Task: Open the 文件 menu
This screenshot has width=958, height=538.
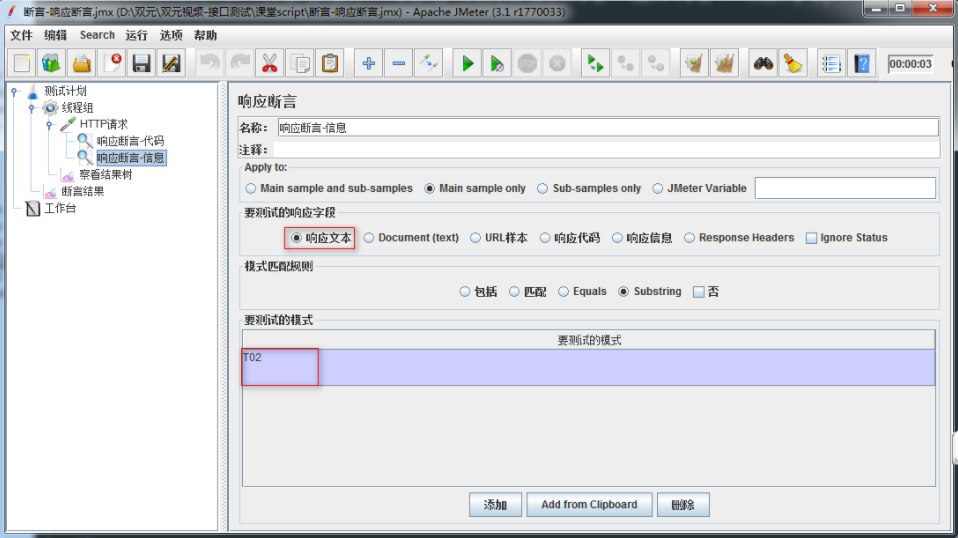Action: tap(21, 35)
